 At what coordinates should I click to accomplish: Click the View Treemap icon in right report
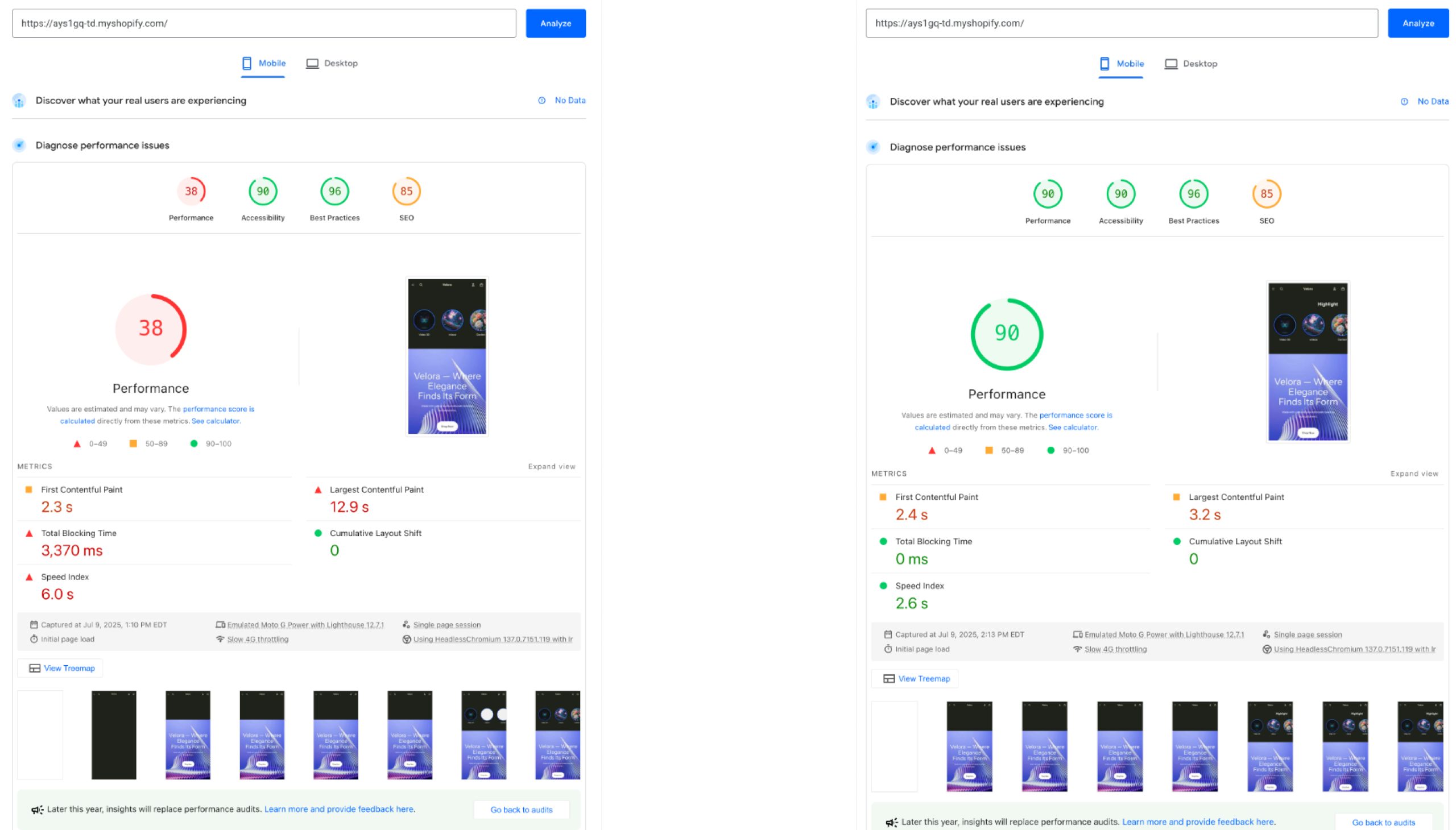[x=888, y=678]
